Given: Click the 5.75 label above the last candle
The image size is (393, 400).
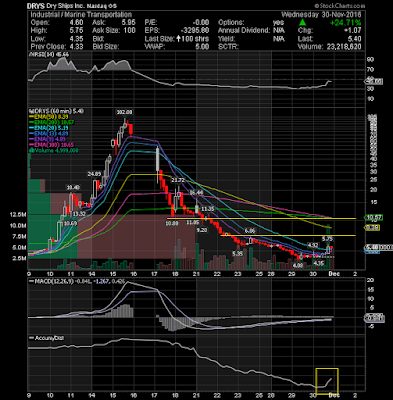Looking at the screenshot, I should pos(328,239).
